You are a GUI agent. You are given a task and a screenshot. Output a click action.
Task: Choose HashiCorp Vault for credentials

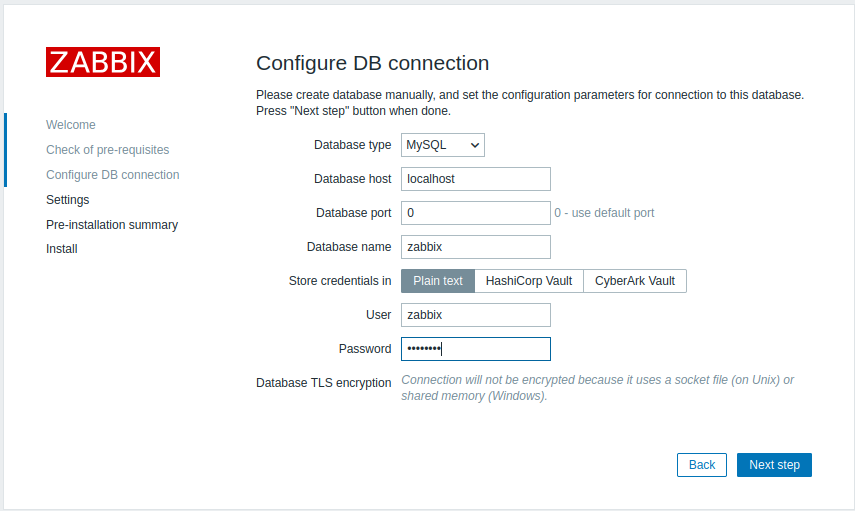528,281
